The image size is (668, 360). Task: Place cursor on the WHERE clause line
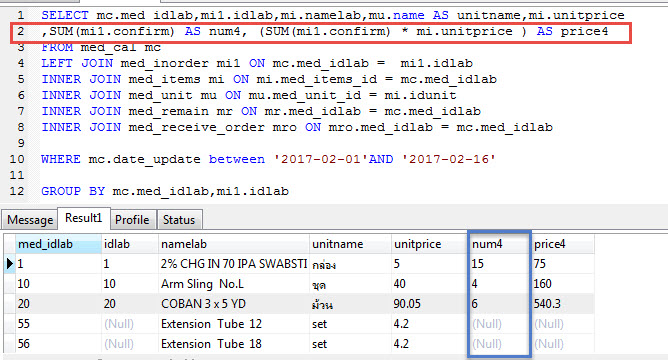pos(268,159)
